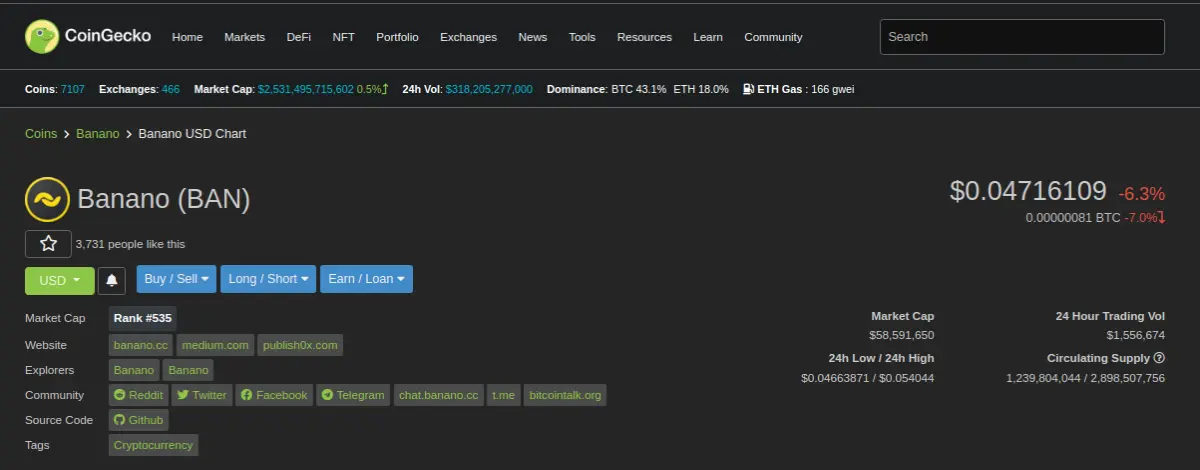Open the bitcointalk.org link

(x=565, y=395)
